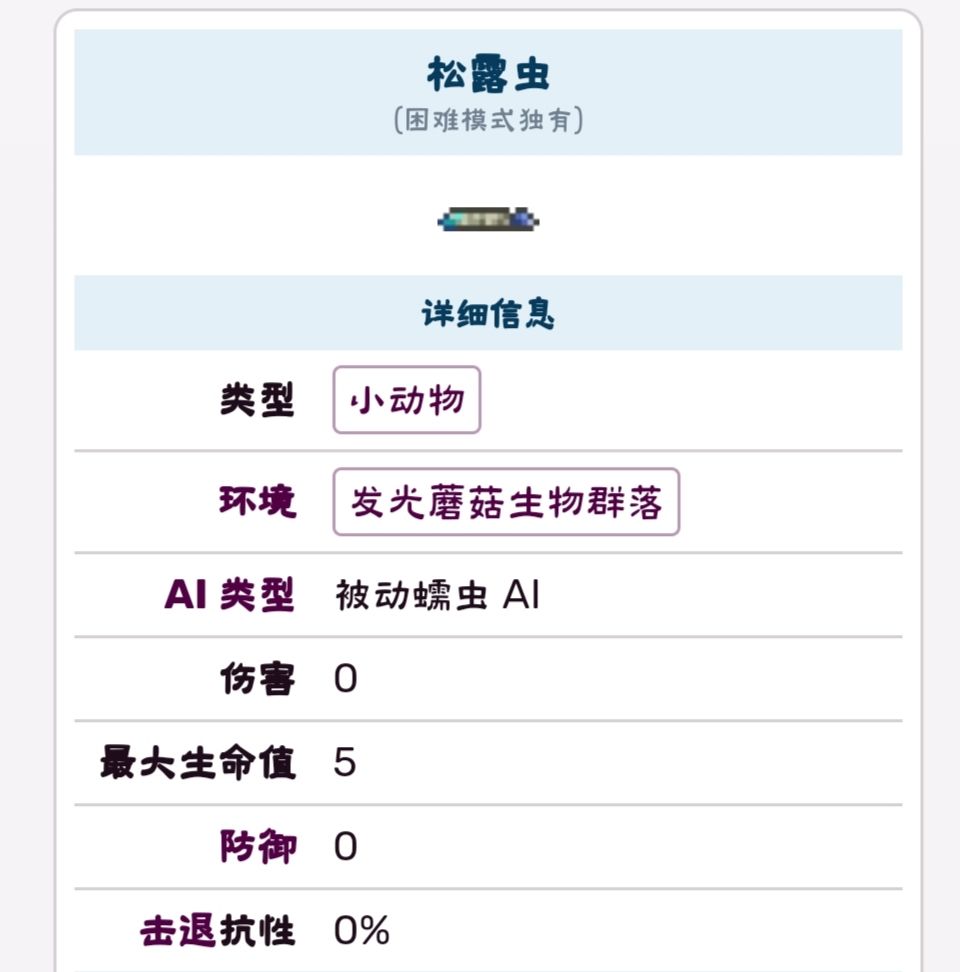
Task: Open the 困难模式独有 subtitle link
Action: click(488, 121)
